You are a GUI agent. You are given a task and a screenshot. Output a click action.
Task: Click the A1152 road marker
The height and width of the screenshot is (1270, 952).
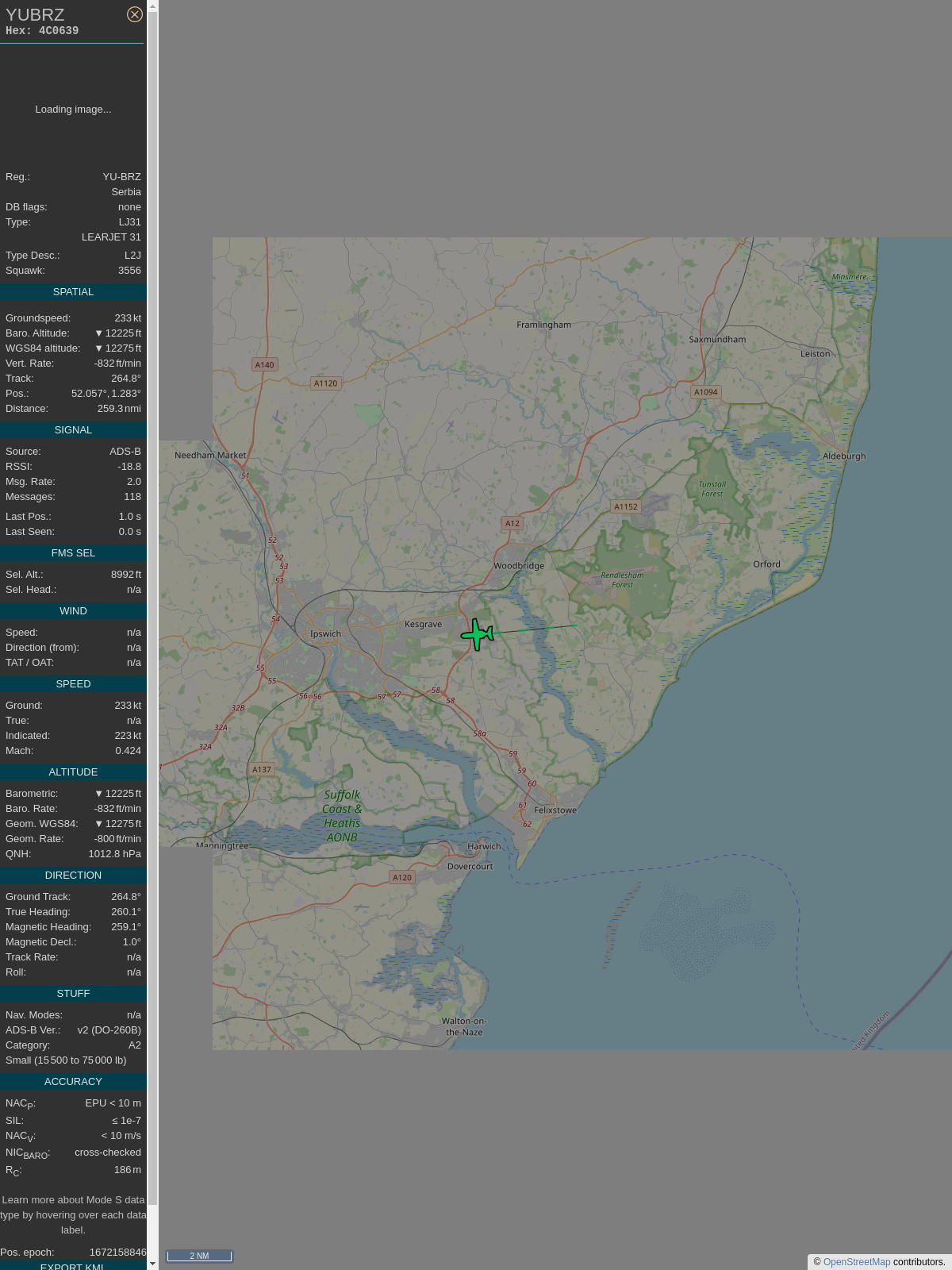click(x=625, y=506)
